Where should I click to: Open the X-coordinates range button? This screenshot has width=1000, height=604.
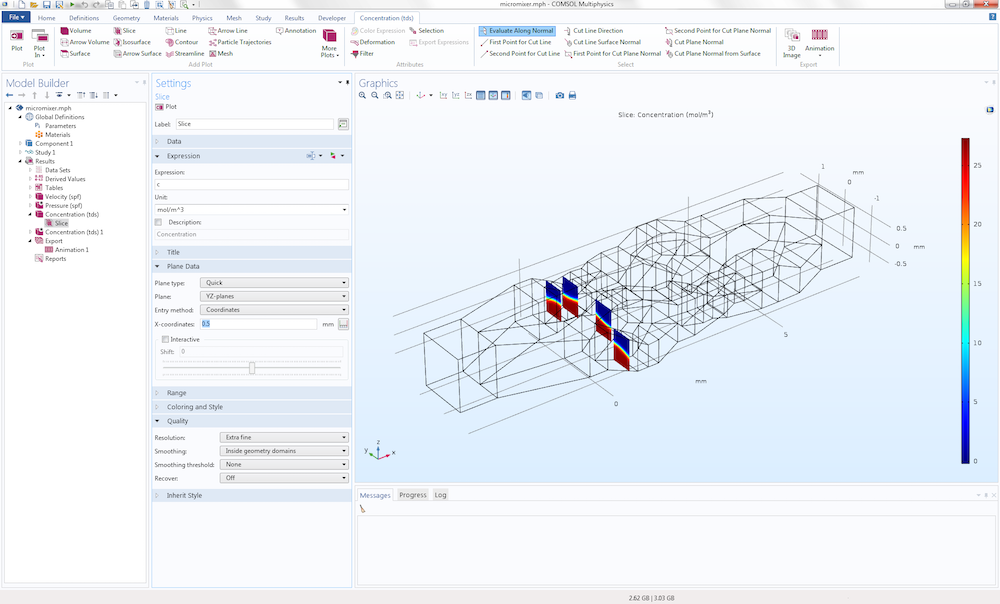click(343, 324)
